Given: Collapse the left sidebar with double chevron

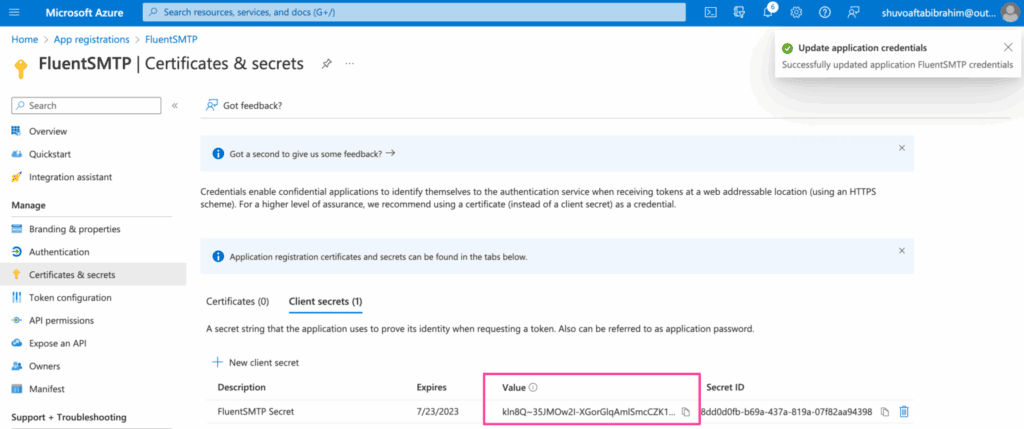Looking at the screenshot, I should pos(174,106).
